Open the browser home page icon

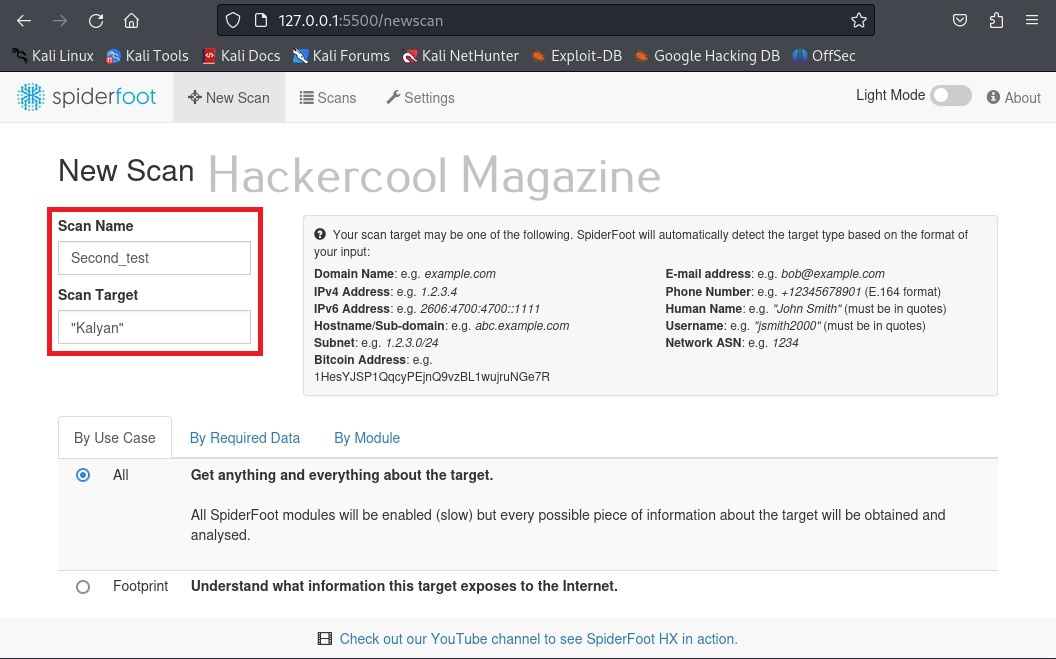coord(131,21)
